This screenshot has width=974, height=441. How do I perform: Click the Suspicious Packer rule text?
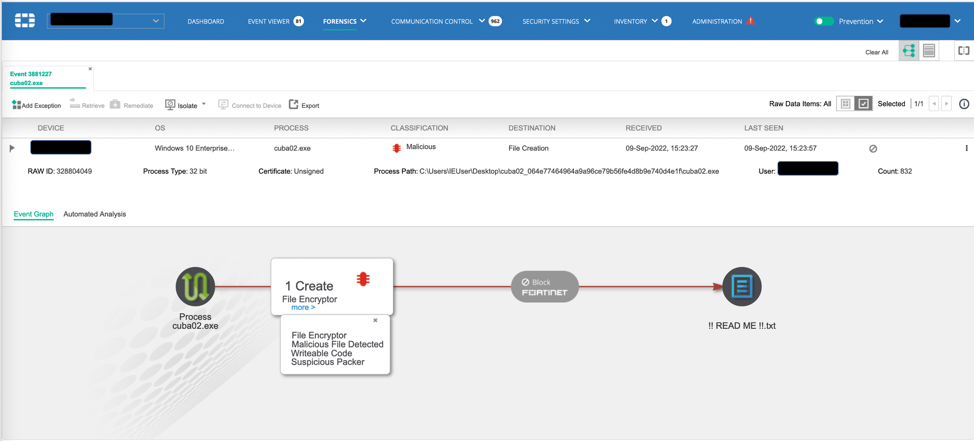(328, 362)
